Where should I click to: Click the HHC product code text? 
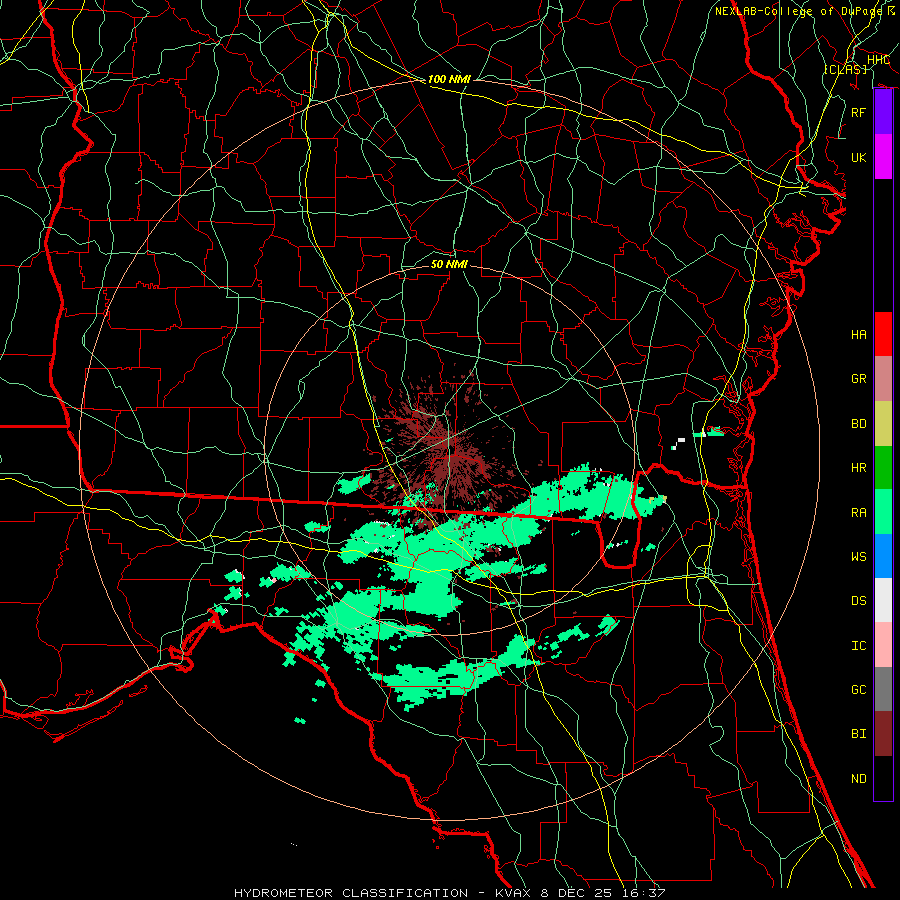point(878,59)
